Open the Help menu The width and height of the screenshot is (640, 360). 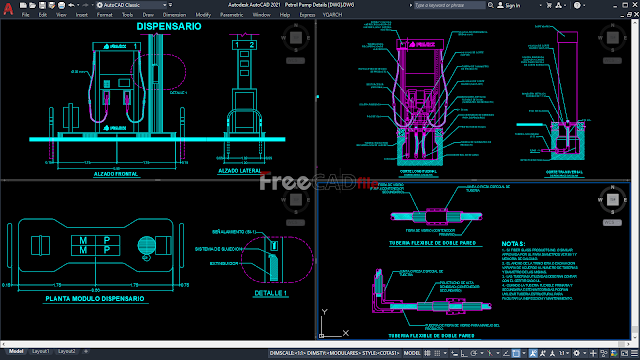[x=284, y=15]
